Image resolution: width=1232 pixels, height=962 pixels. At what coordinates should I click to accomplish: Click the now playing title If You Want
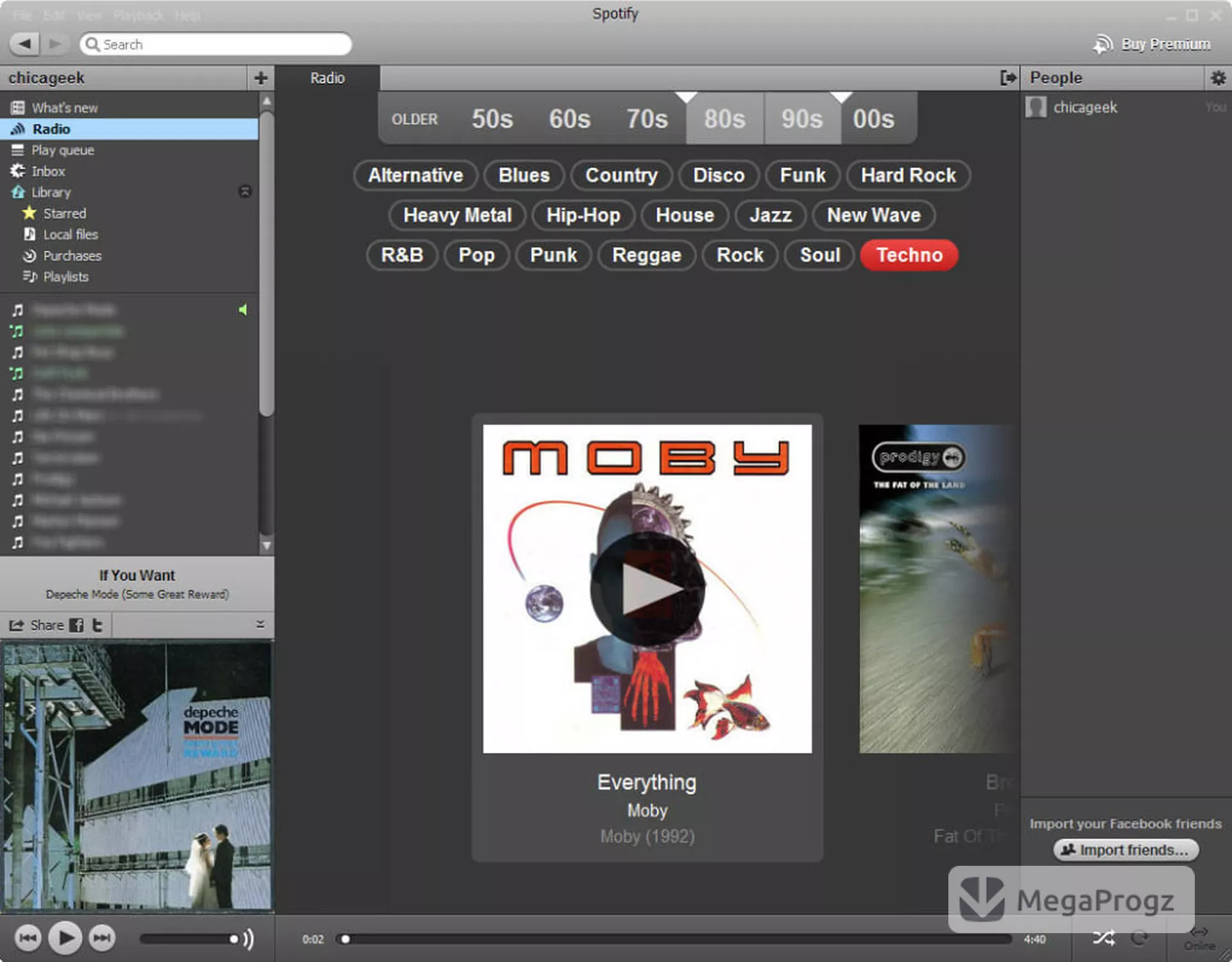click(137, 575)
